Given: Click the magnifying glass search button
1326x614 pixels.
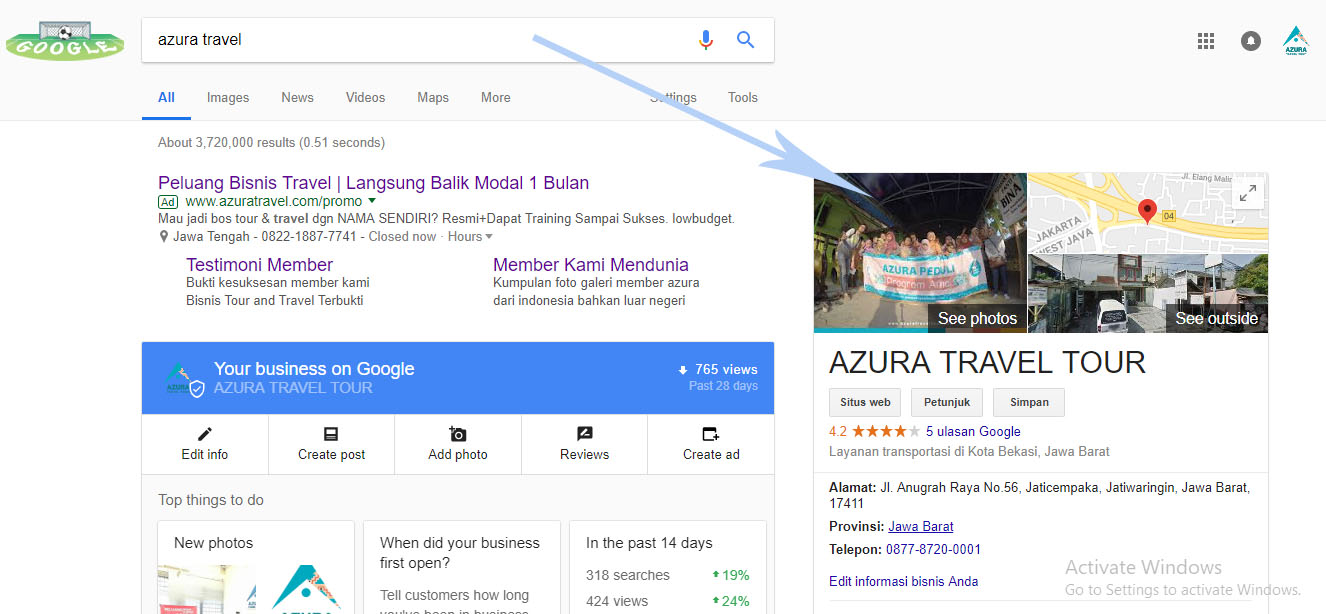Looking at the screenshot, I should click(x=745, y=40).
